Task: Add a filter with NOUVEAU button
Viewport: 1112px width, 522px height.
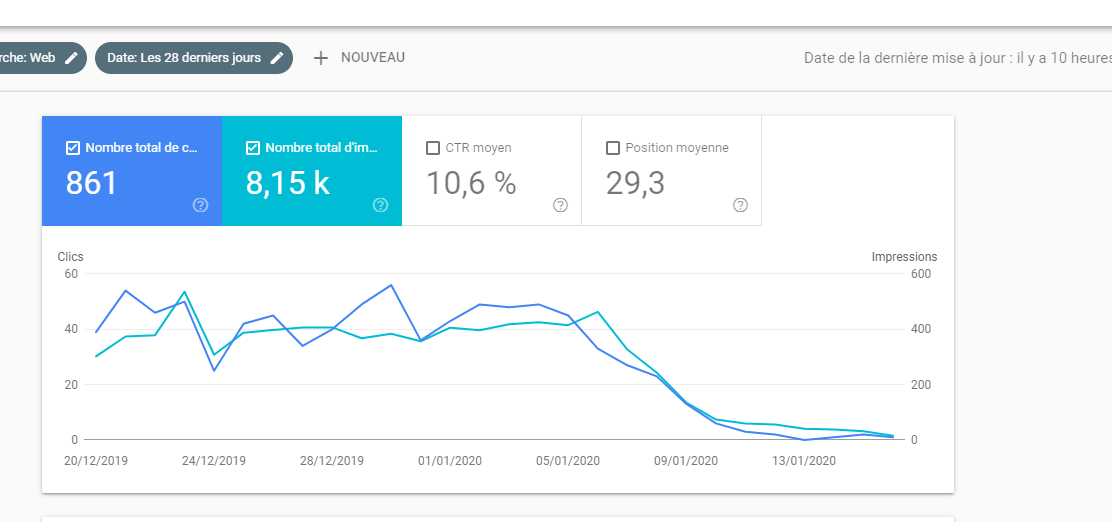Action: click(359, 58)
